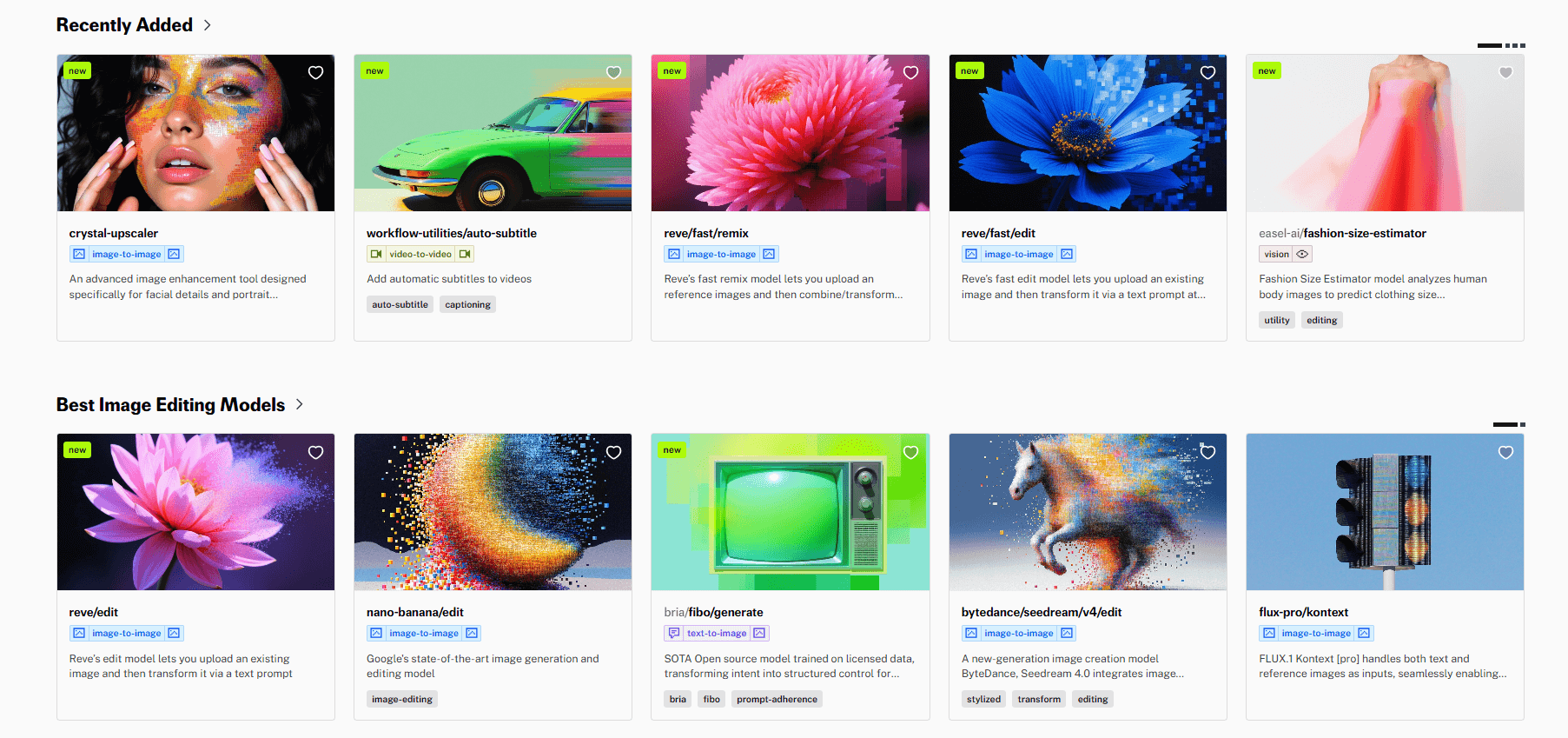The height and width of the screenshot is (738, 1568).
Task: Like the flux-pro/kontext model card
Action: [x=1505, y=453]
